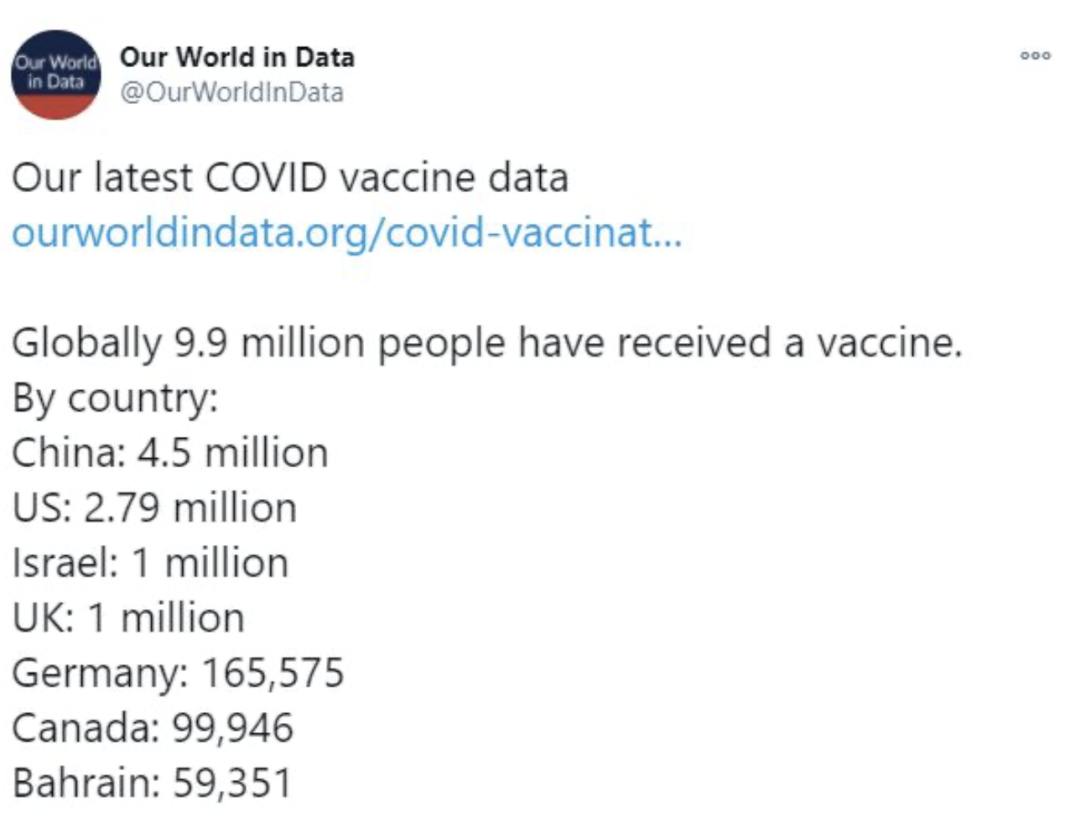Open the Our World in Data profile name
The height and width of the screenshot is (817, 1080).
[237, 57]
